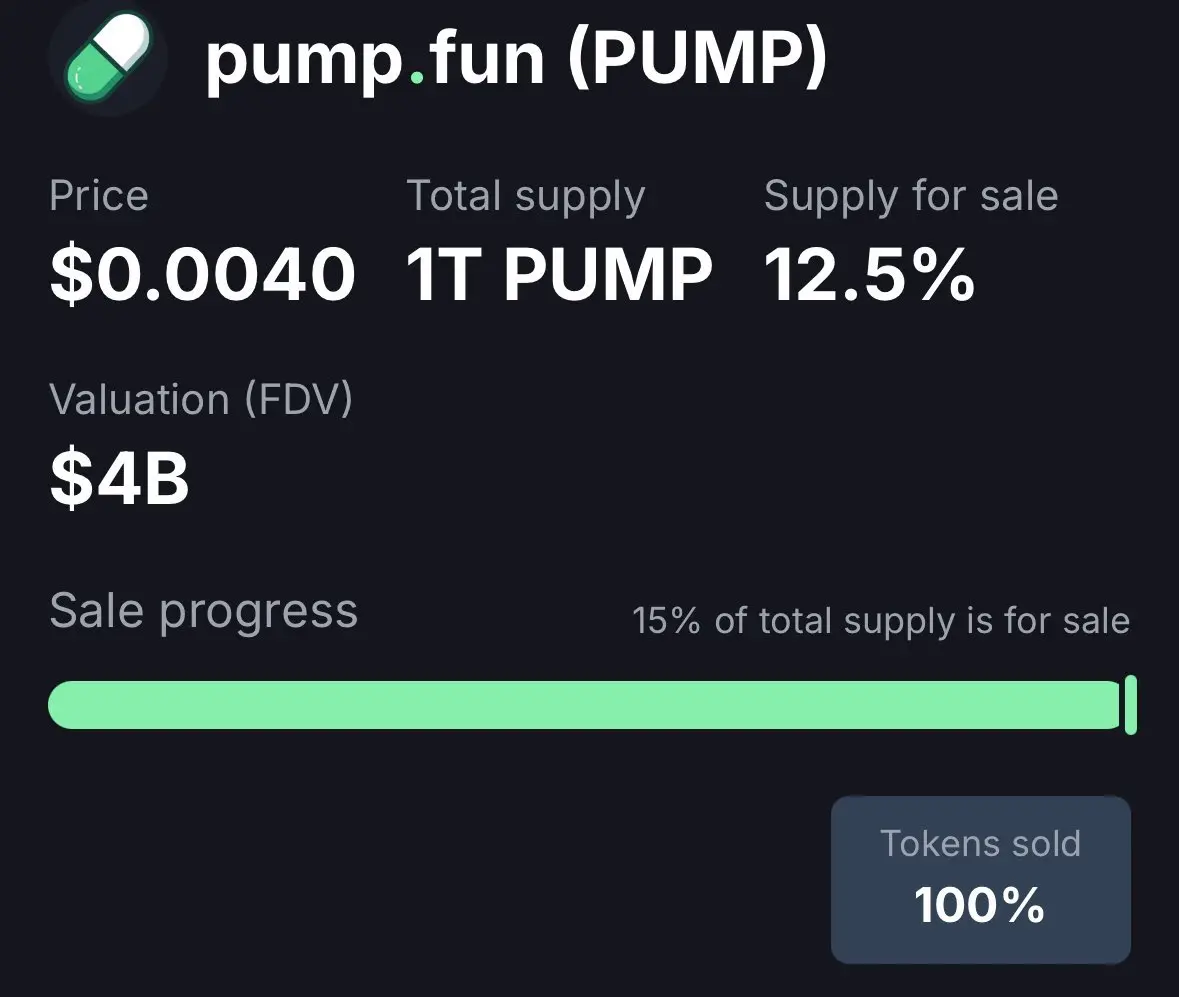The height and width of the screenshot is (997, 1179).
Task: Select the $0.0040 price value
Action: [x=202, y=274]
